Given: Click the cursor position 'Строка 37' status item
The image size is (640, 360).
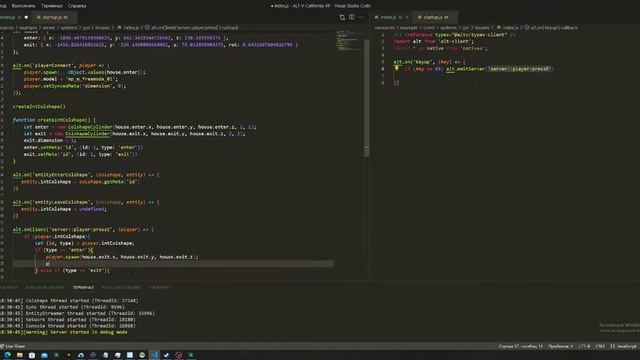Looking at the screenshot, I should 521,346.
